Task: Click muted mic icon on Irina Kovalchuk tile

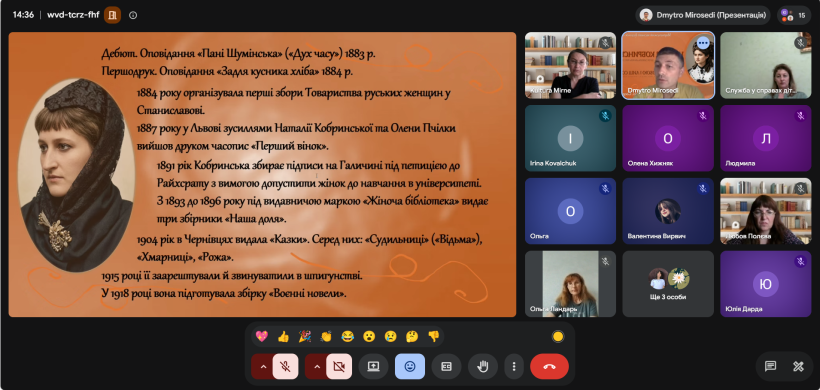Action: (605, 116)
